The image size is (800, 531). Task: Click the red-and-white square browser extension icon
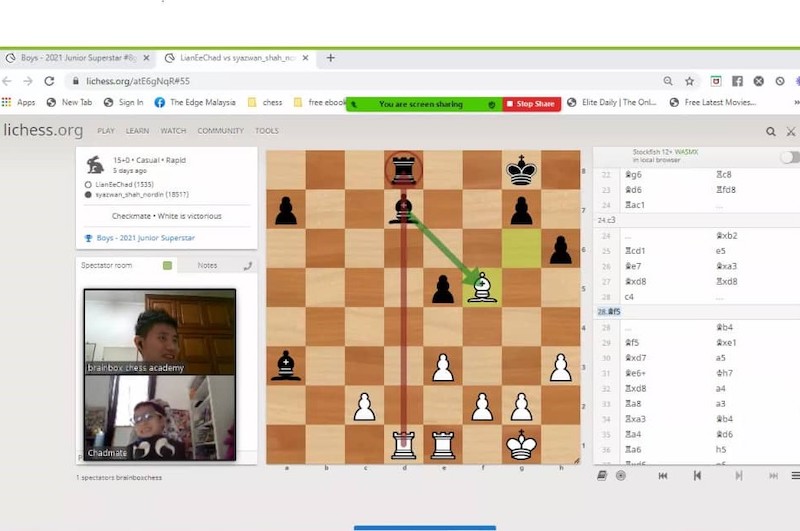[716, 81]
